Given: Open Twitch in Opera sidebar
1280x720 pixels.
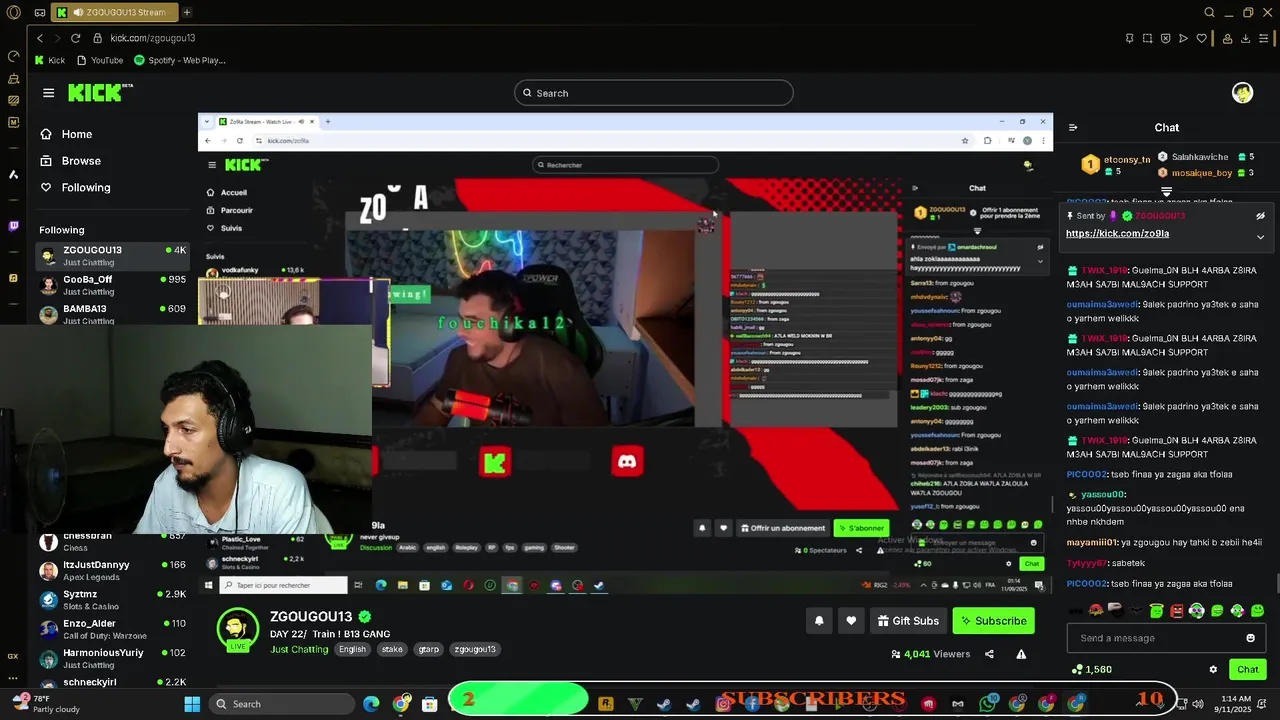Looking at the screenshot, I should (13, 226).
